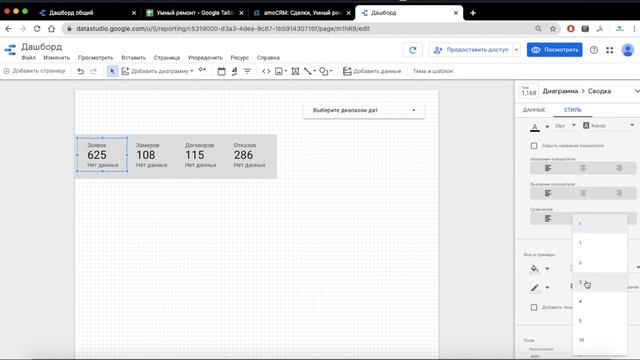Screen dimensions: 640x360
Task: Click the scorecard chart type thumbnail
Action: pos(529,91)
